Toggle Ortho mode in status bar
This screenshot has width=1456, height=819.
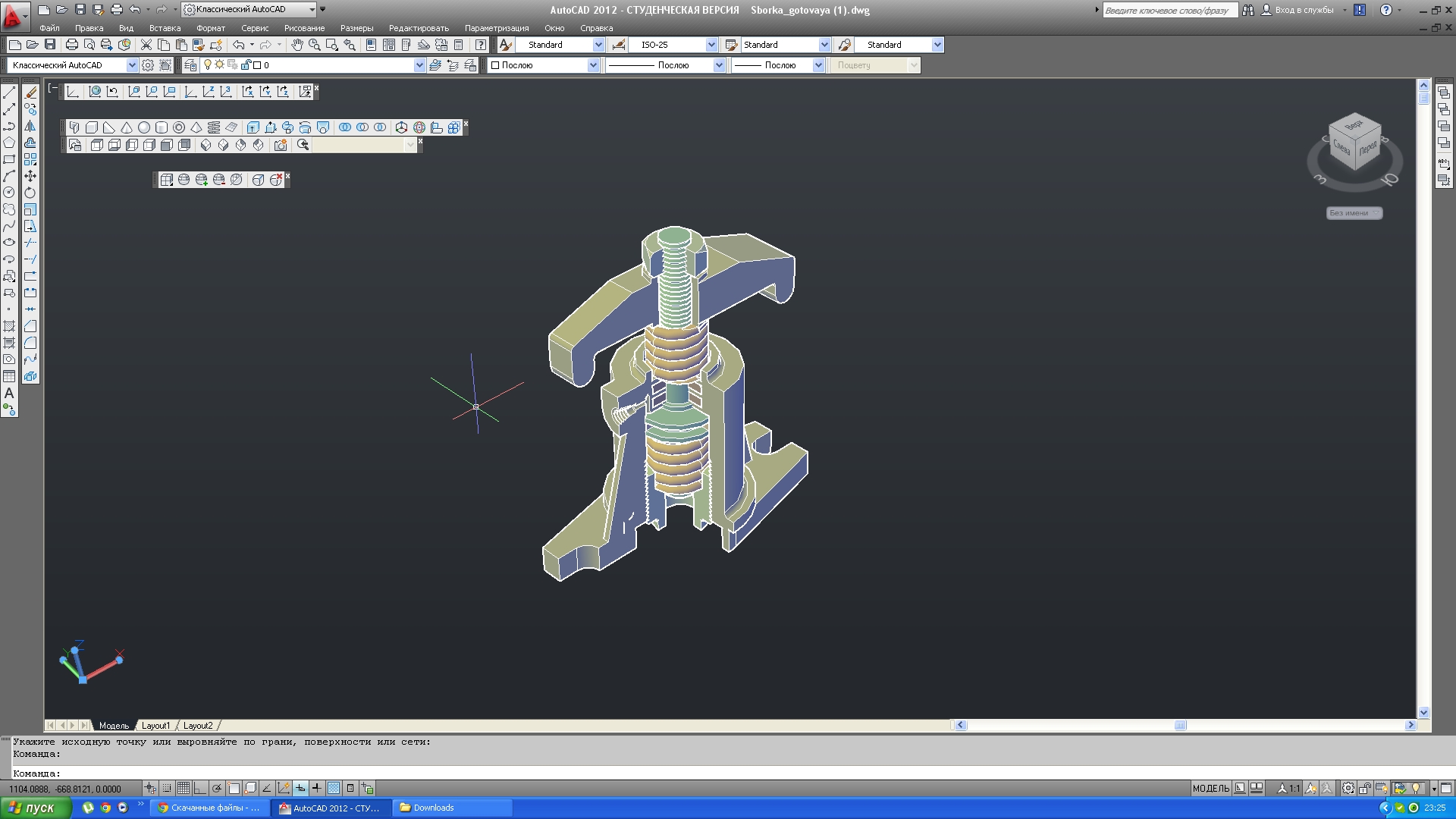pyautogui.click(x=200, y=789)
